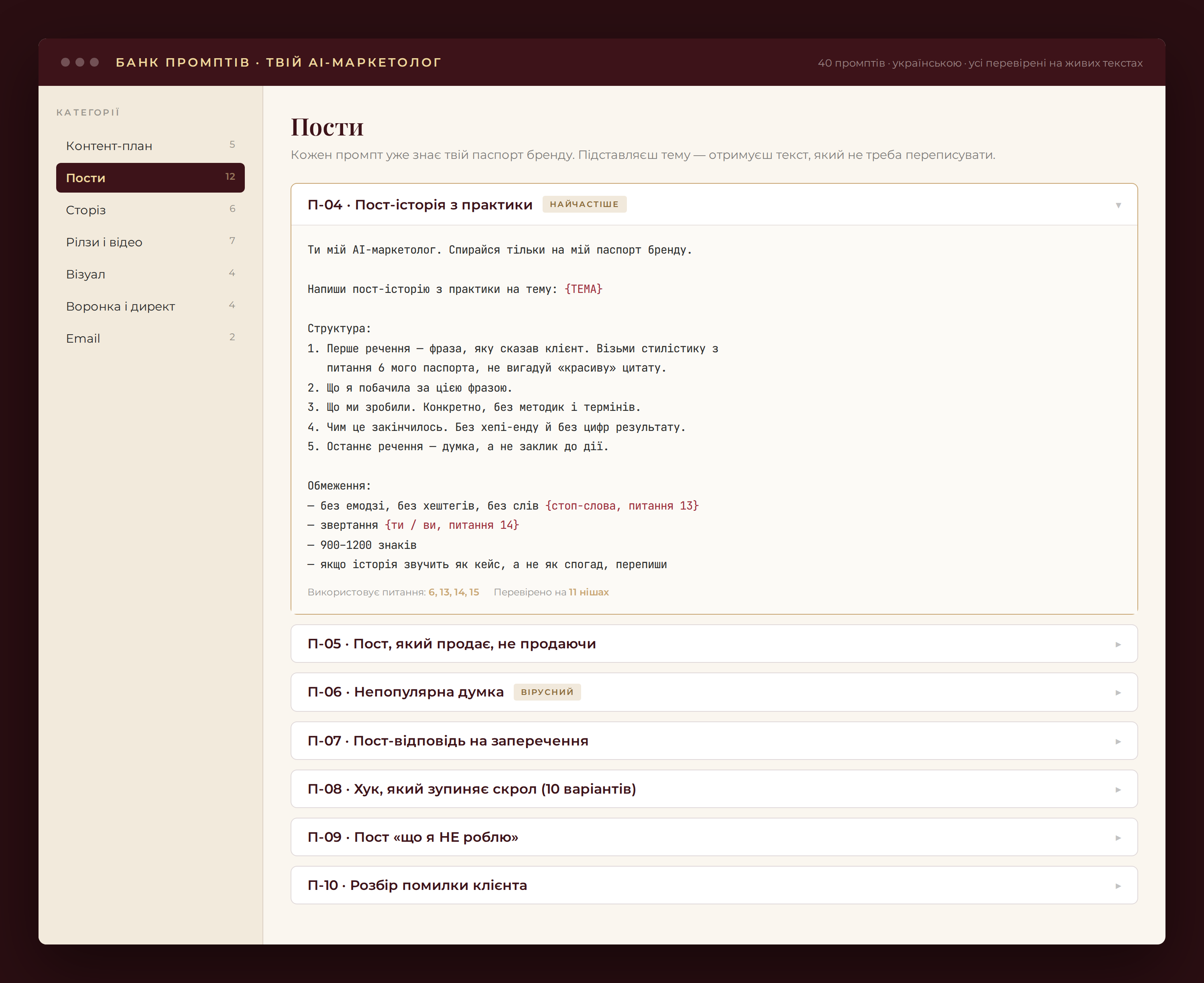Viewport: 1204px width, 983px height.
Task: Click the middle window control dot
Action: tap(80, 62)
